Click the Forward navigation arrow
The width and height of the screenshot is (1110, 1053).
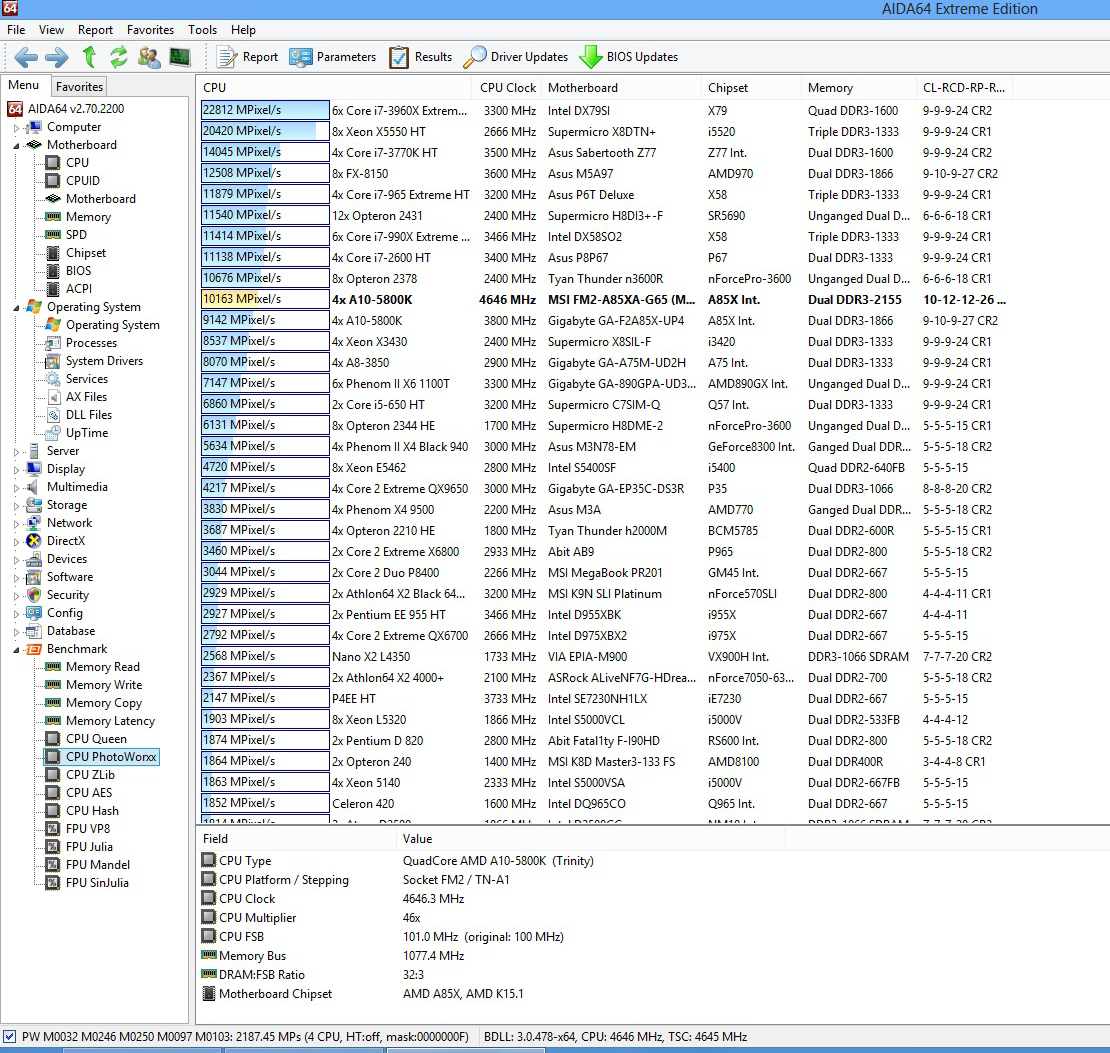pyautogui.click(x=57, y=57)
